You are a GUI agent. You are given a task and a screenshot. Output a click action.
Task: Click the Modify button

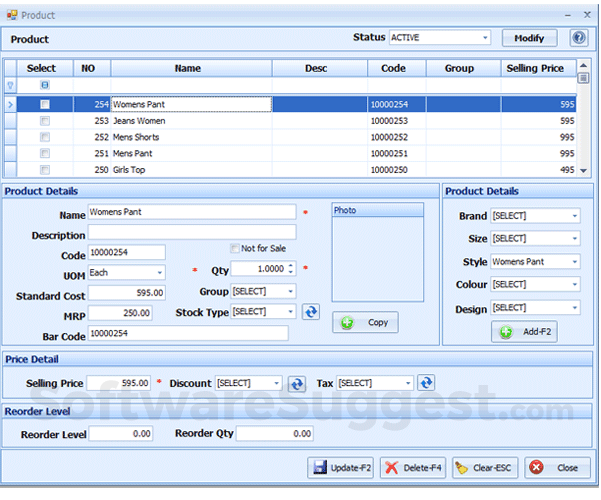(529, 38)
